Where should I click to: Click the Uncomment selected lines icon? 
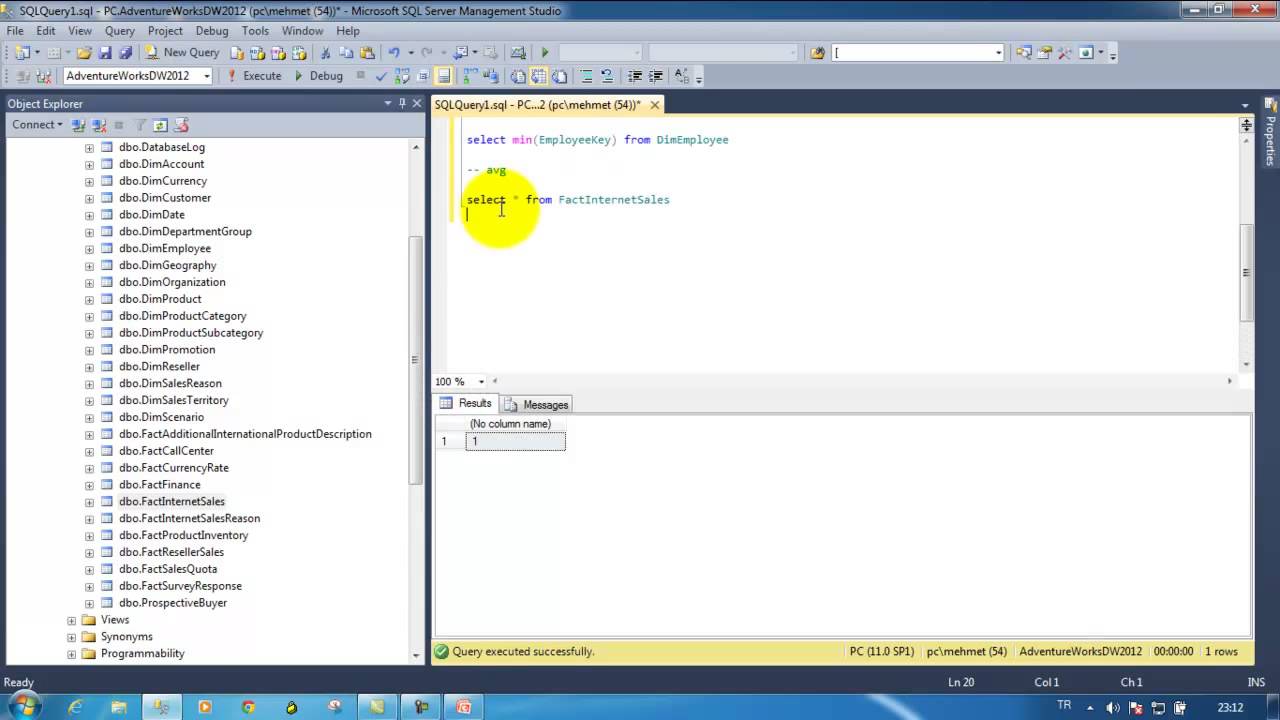pyautogui.click(x=607, y=76)
